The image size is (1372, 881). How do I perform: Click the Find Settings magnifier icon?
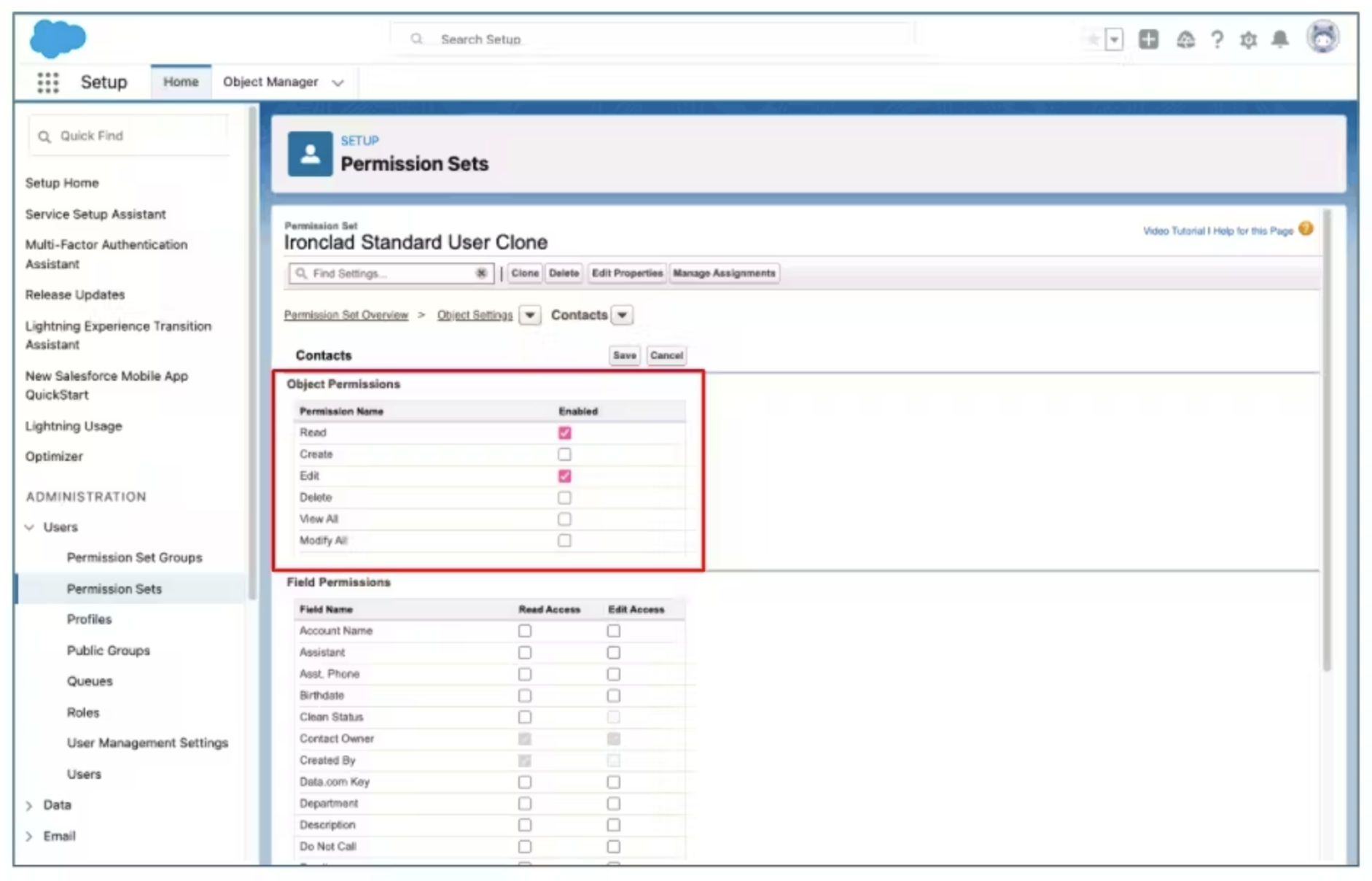(301, 273)
